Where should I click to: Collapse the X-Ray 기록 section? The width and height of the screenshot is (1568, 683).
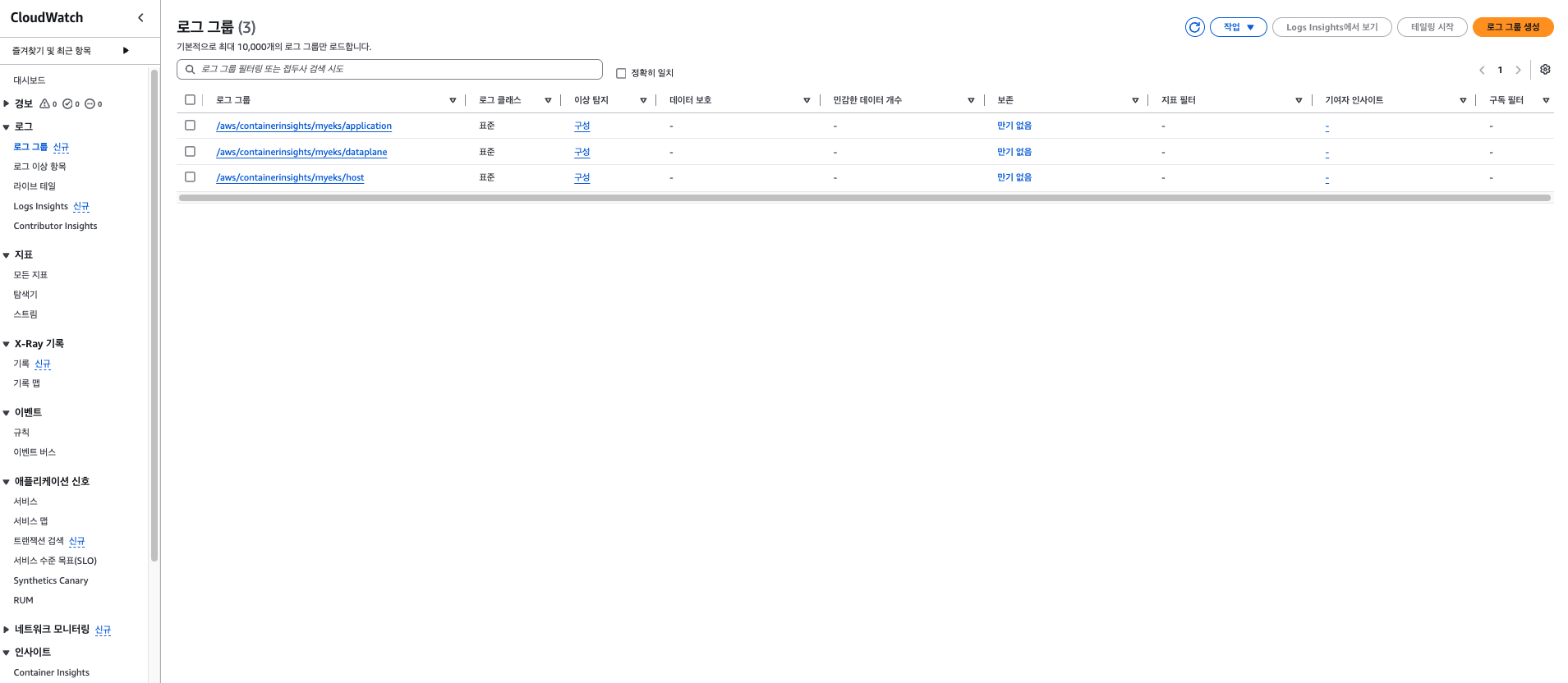[7, 344]
